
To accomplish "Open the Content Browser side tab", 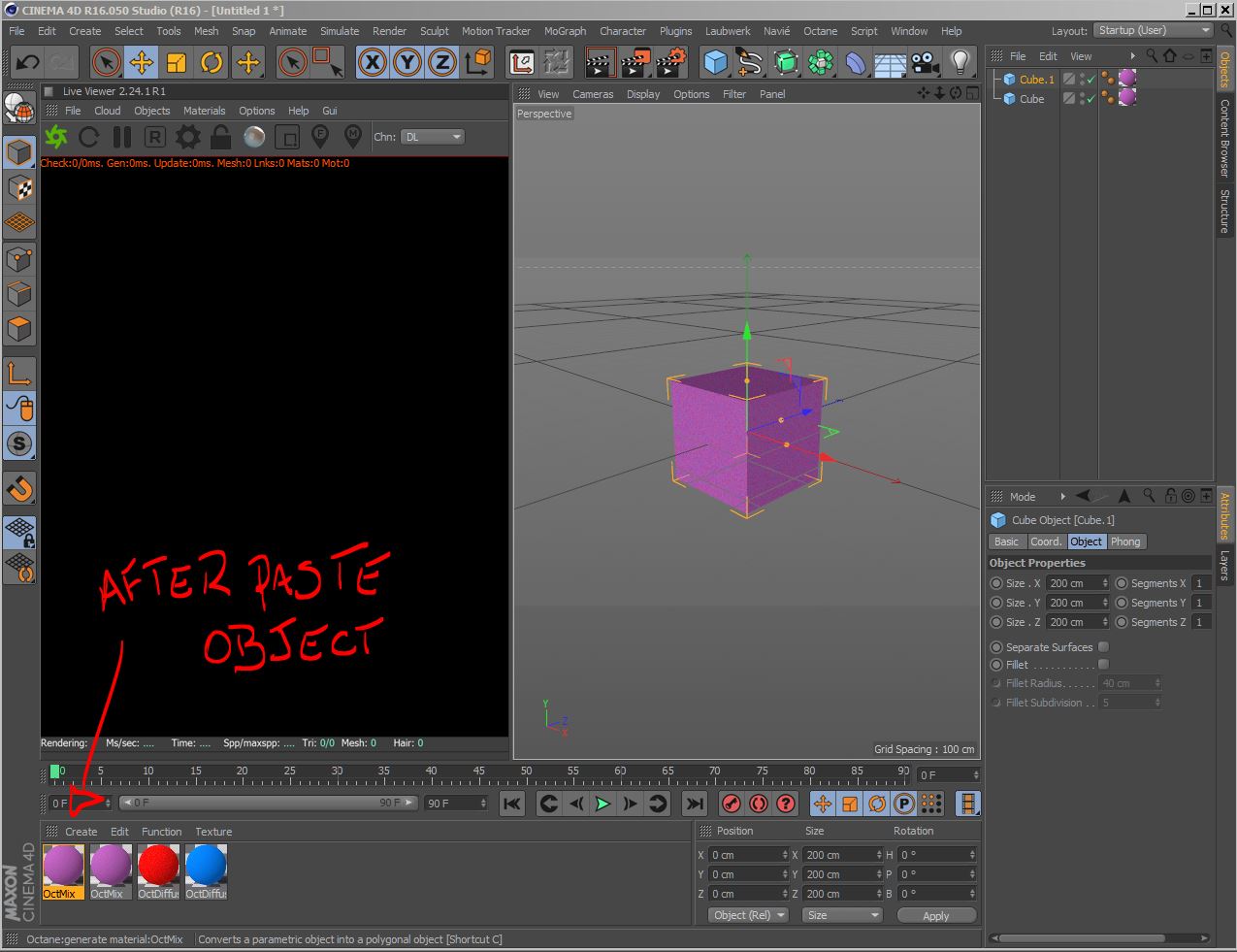I will point(1225,137).
